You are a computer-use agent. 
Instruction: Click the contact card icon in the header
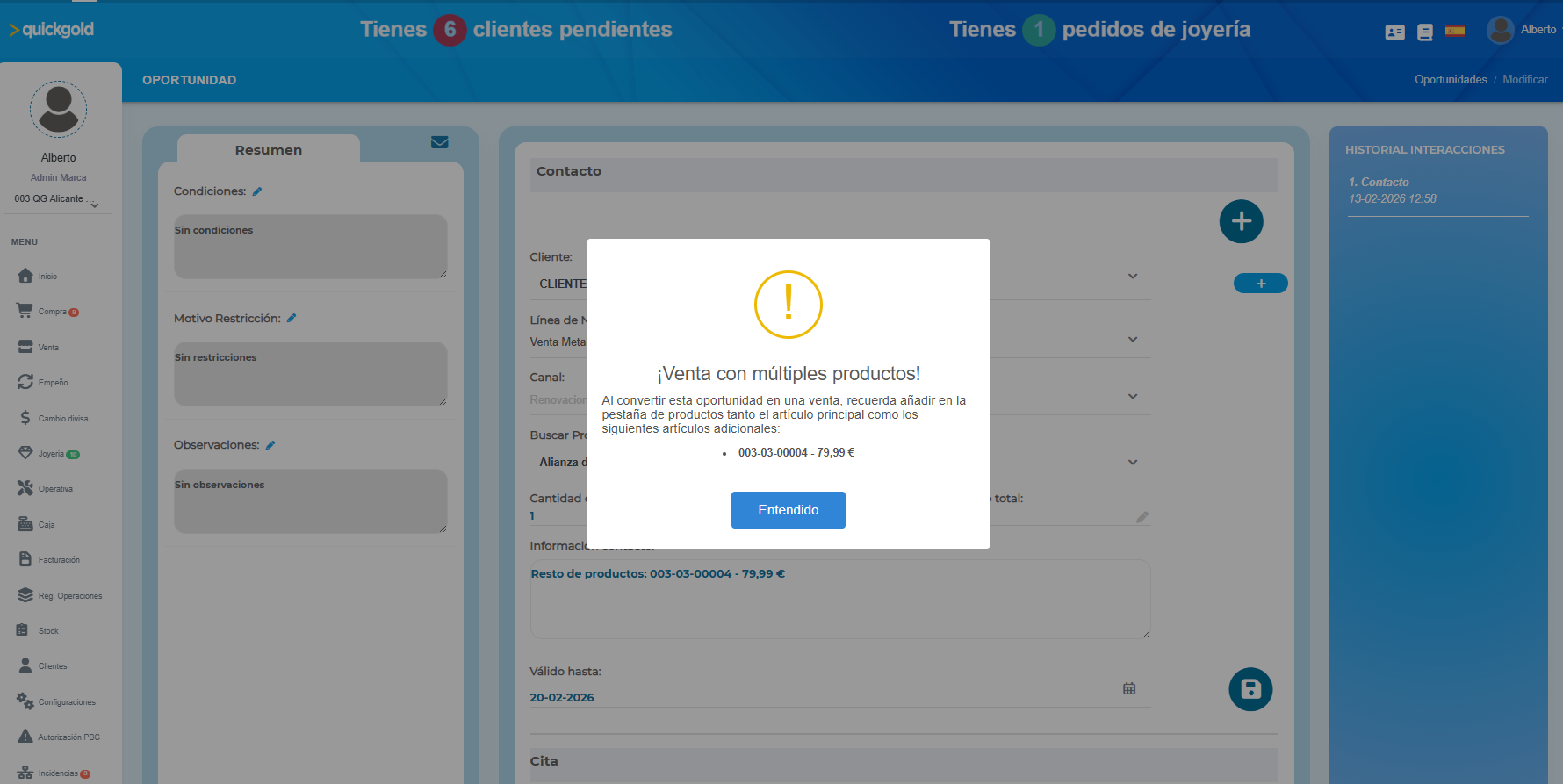[x=1394, y=32]
